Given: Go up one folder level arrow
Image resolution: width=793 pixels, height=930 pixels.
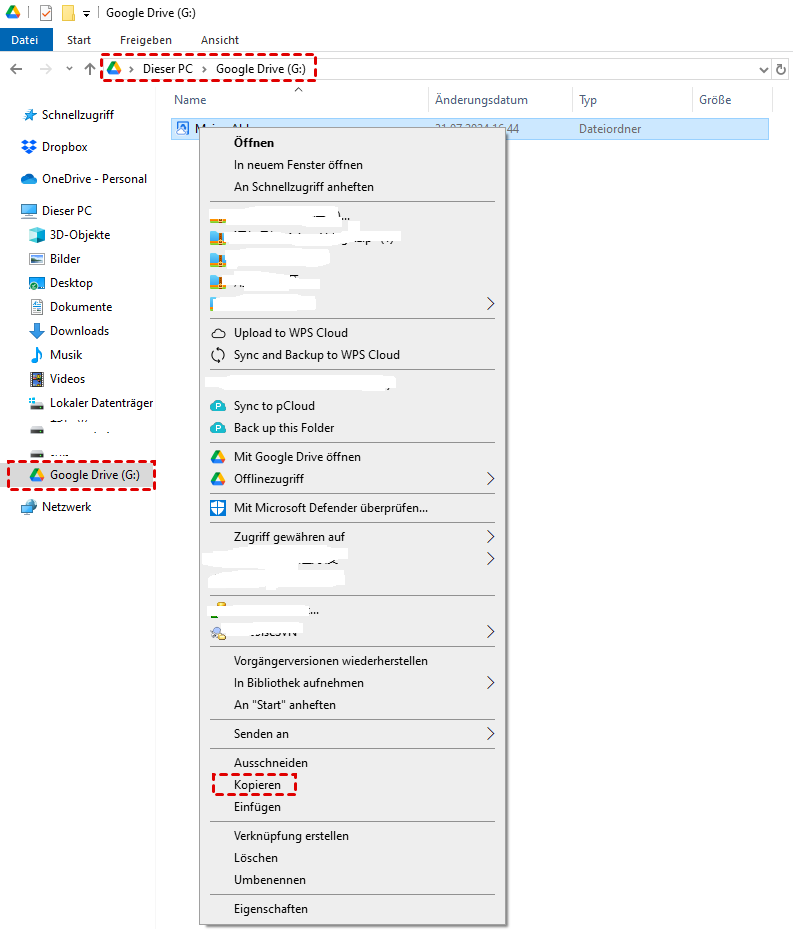Looking at the screenshot, I should click(90, 69).
